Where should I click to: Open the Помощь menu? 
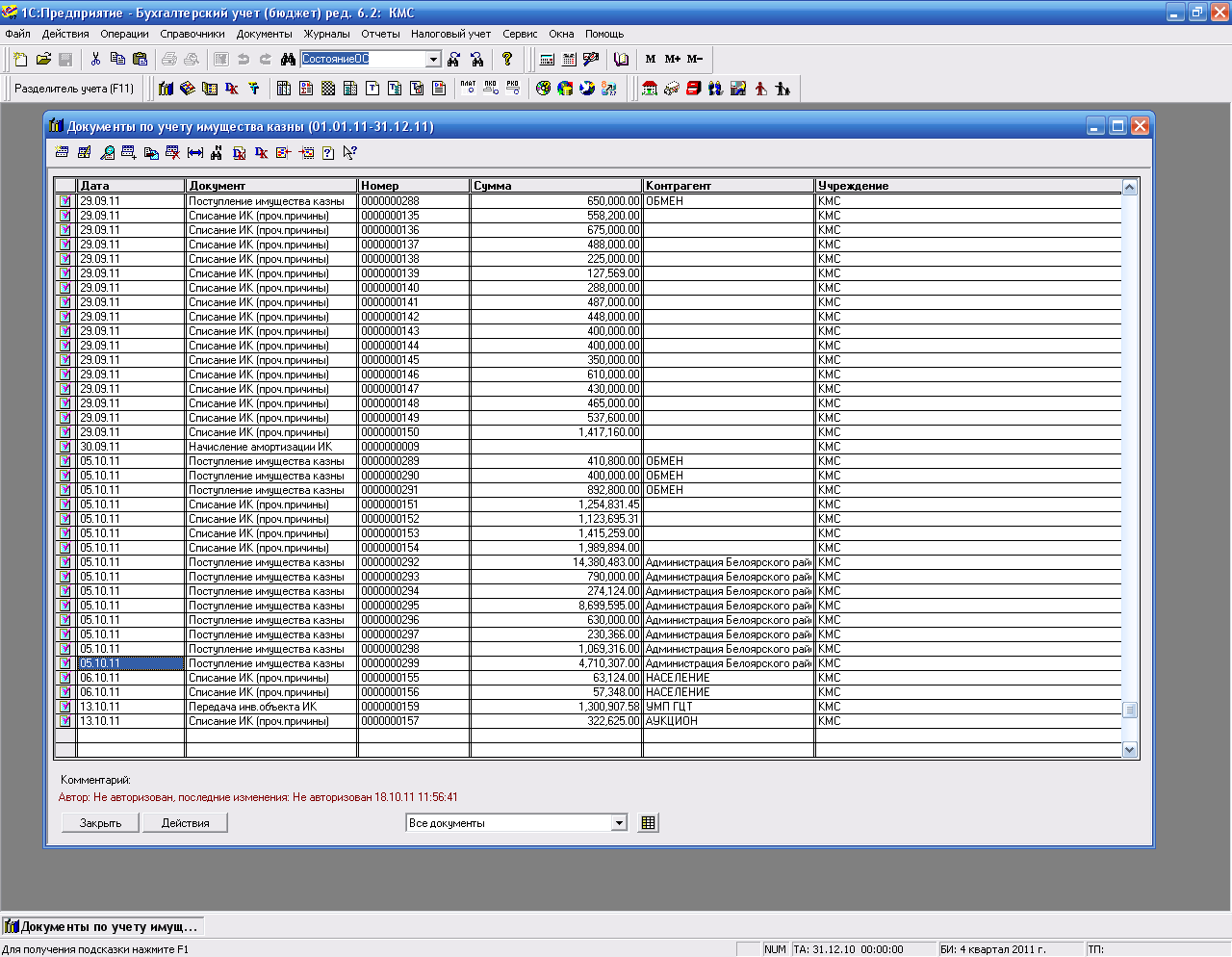[604, 34]
